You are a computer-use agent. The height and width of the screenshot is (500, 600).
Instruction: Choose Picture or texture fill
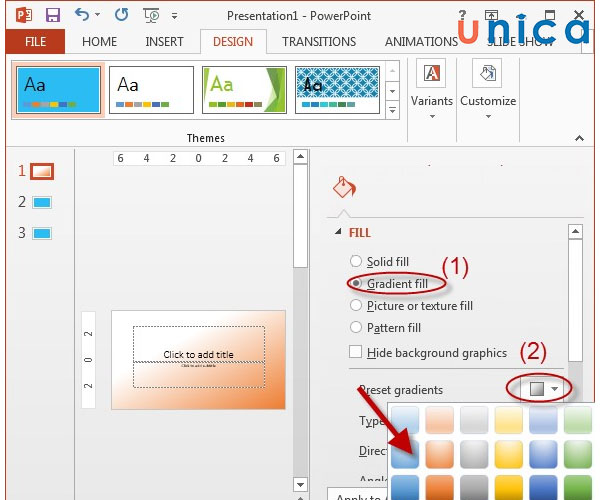click(411, 306)
